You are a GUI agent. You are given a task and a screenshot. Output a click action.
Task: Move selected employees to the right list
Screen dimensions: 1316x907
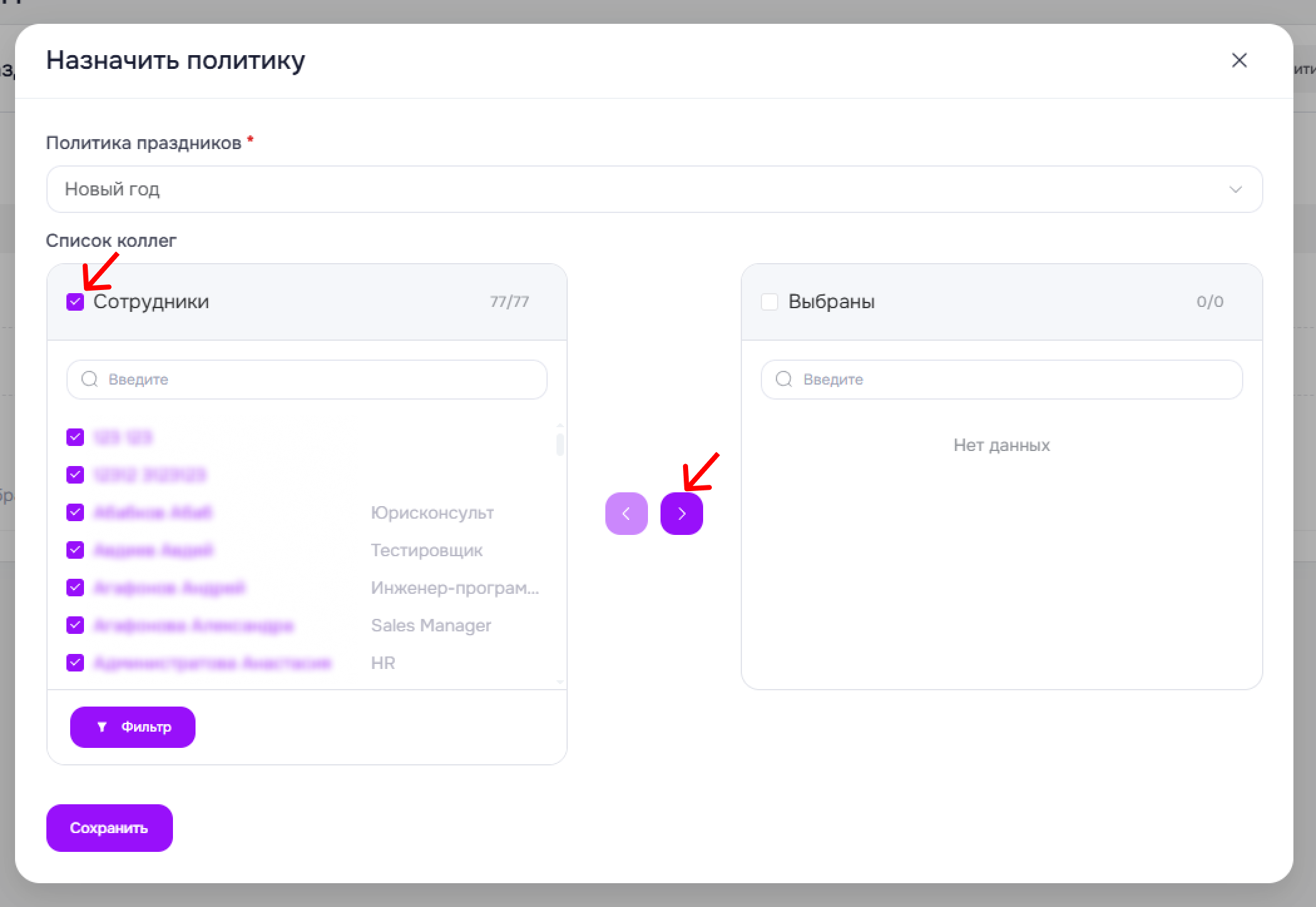681,514
